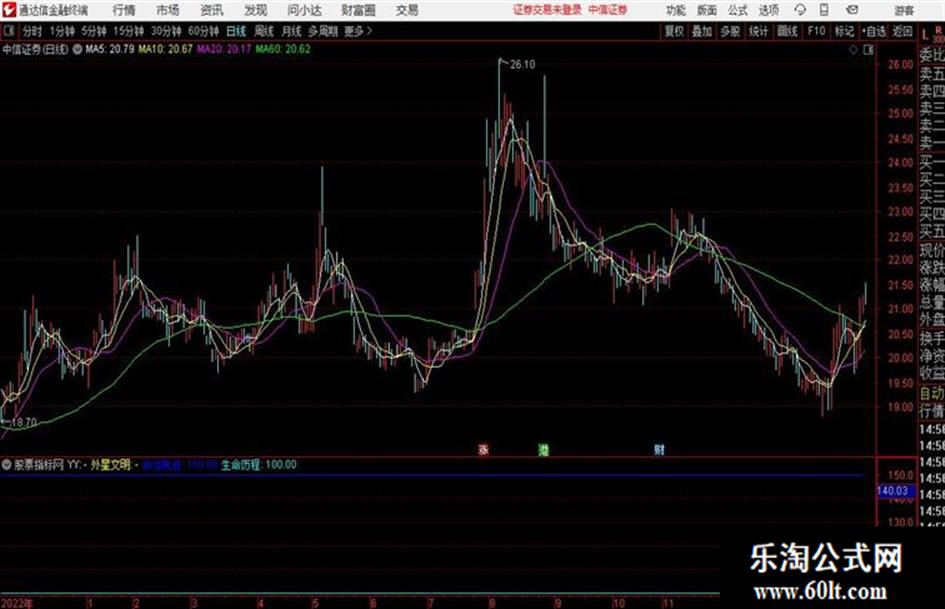Toggle the 自选 watchlist button
This screenshot has width=945, height=609.
[x=874, y=31]
